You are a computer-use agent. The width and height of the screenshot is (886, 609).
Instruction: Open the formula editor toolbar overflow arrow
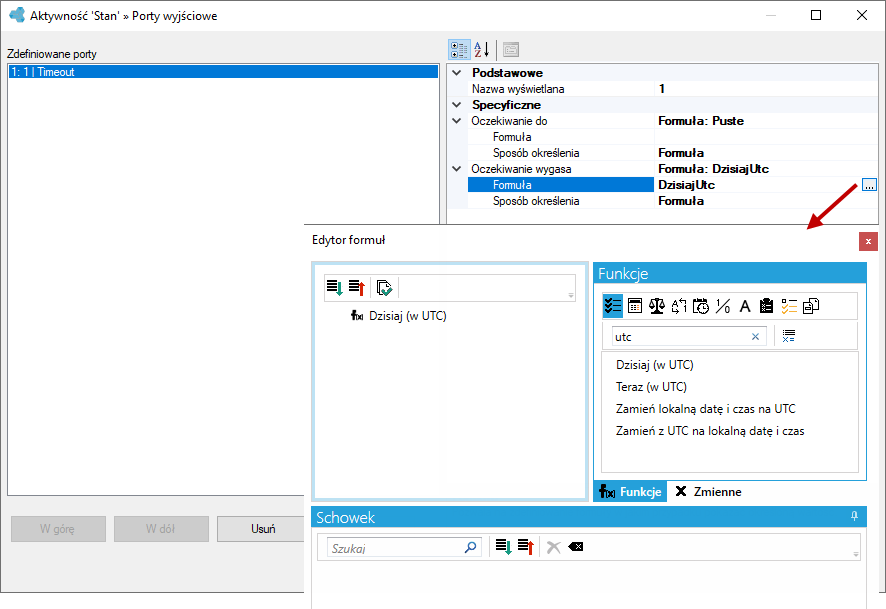pos(571,295)
